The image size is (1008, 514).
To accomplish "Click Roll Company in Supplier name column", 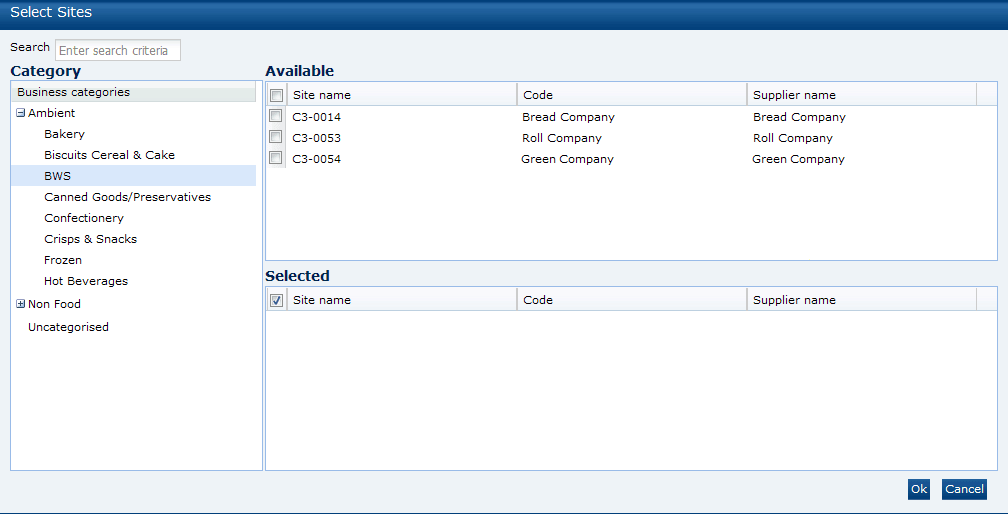I will point(793,138).
